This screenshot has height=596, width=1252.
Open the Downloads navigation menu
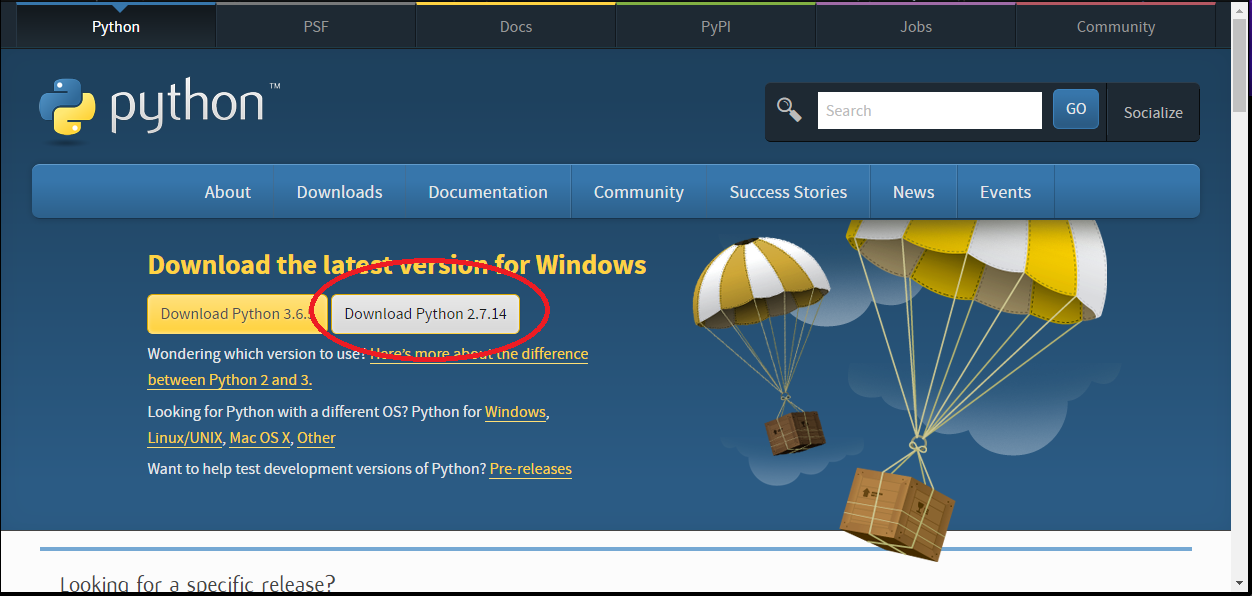click(339, 192)
